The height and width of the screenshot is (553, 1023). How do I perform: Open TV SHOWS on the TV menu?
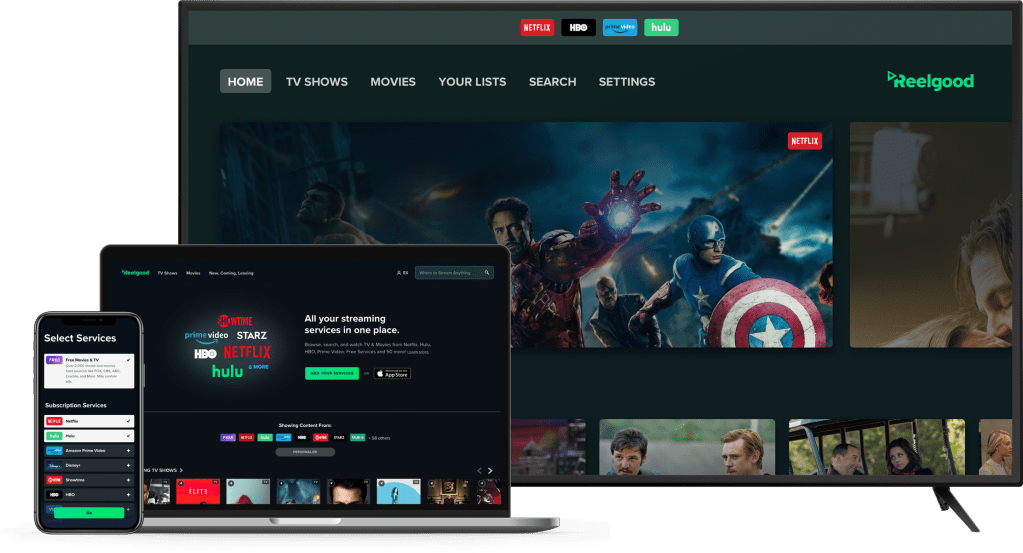pyautogui.click(x=316, y=82)
